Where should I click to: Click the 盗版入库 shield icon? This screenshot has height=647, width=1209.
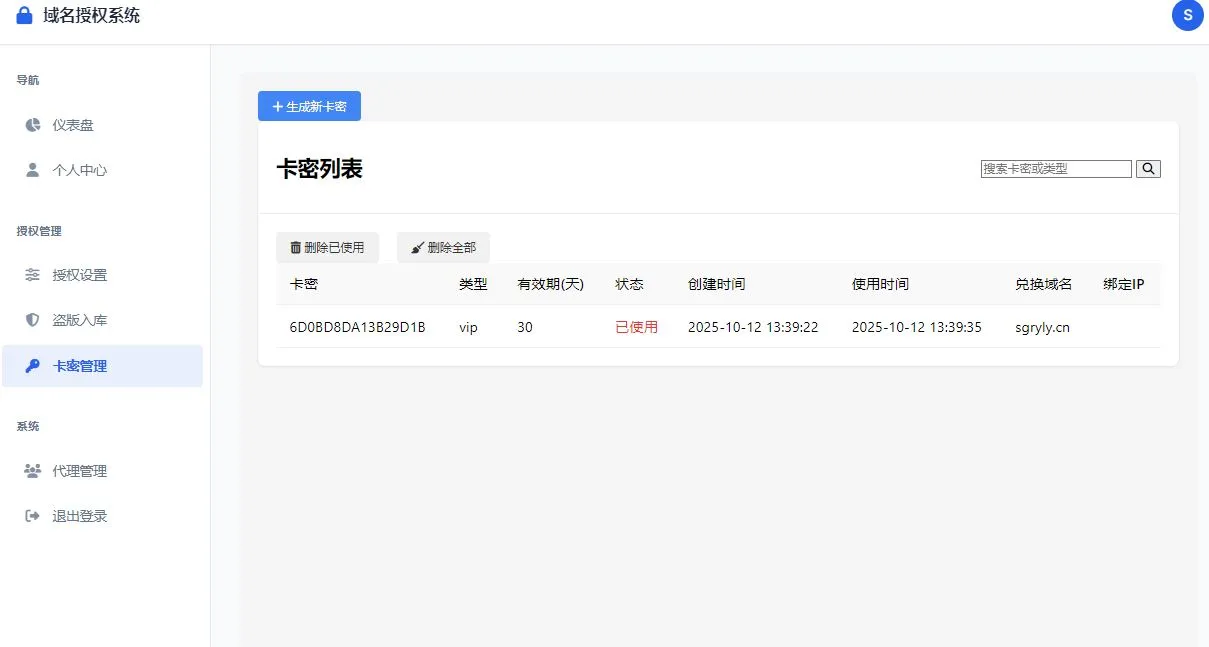point(33,320)
